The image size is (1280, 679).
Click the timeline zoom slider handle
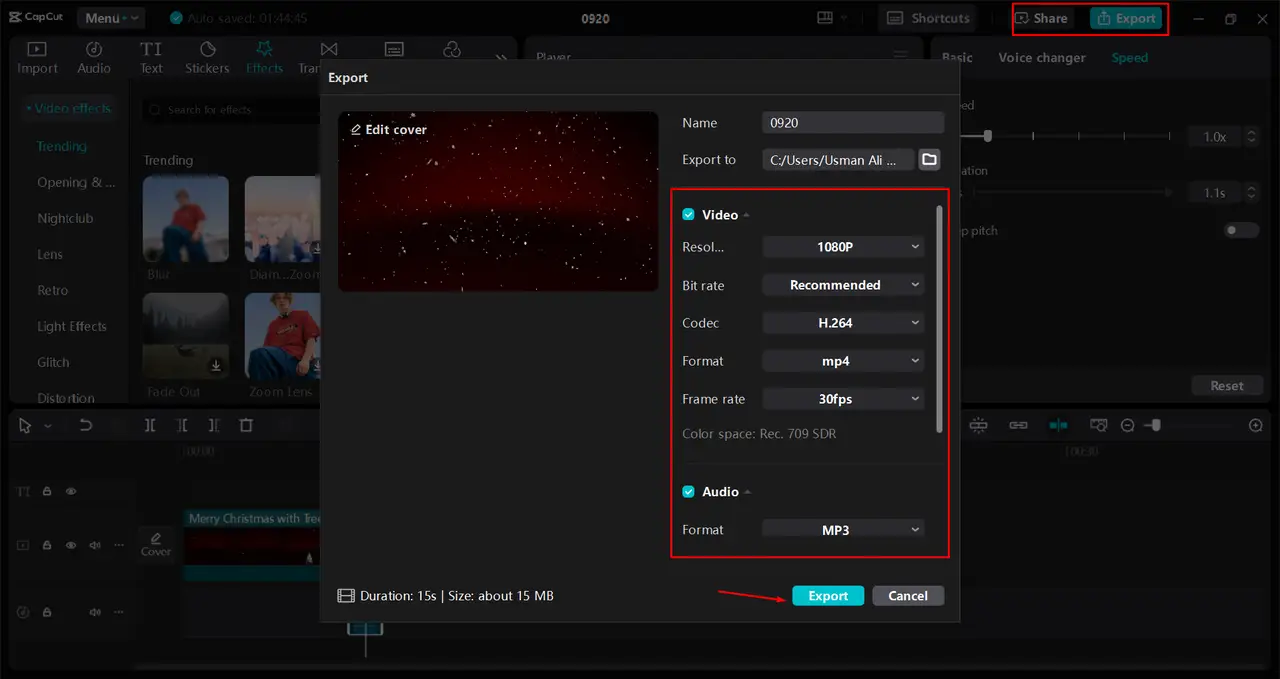click(x=1156, y=425)
